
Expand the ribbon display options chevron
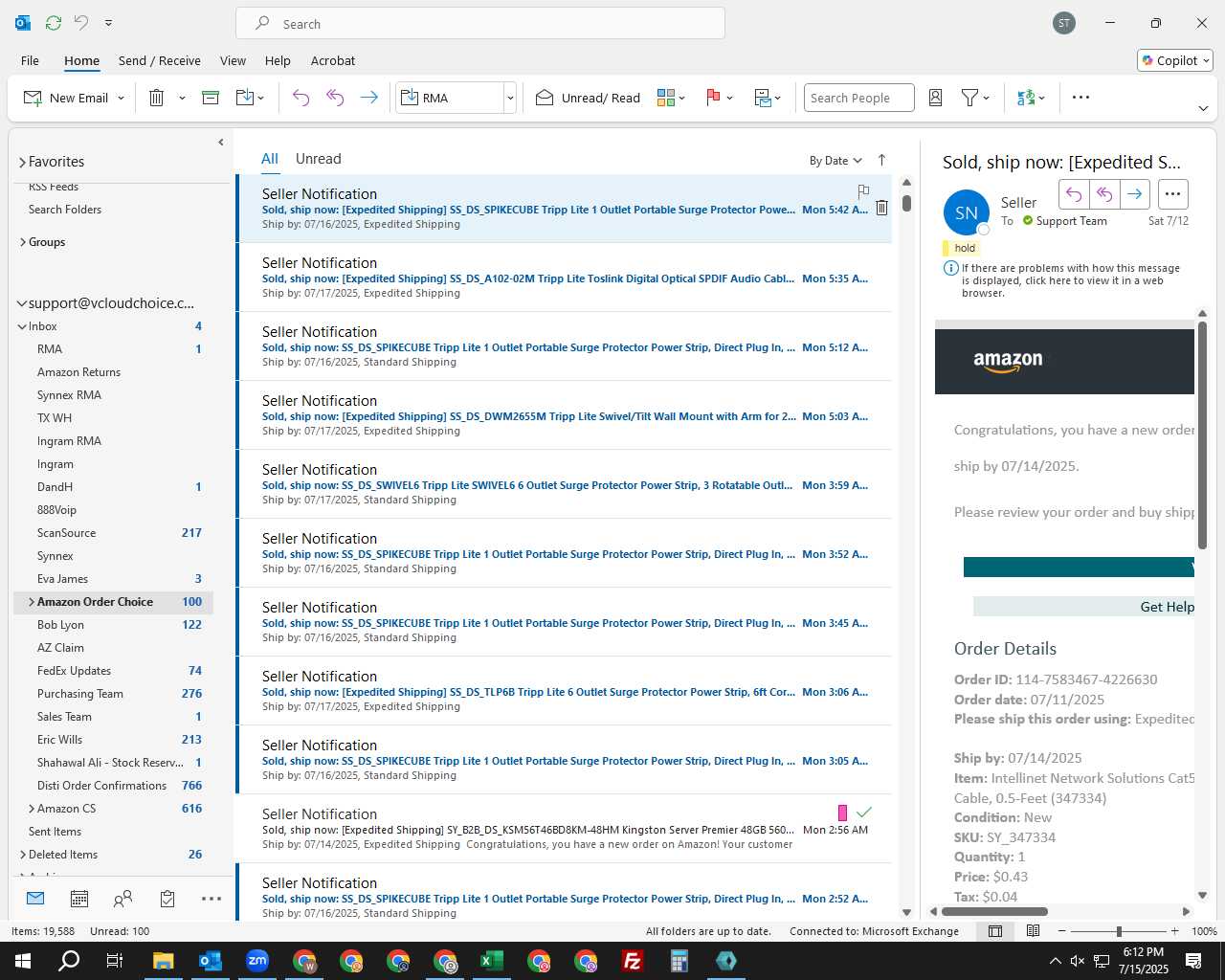click(1203, 108)
